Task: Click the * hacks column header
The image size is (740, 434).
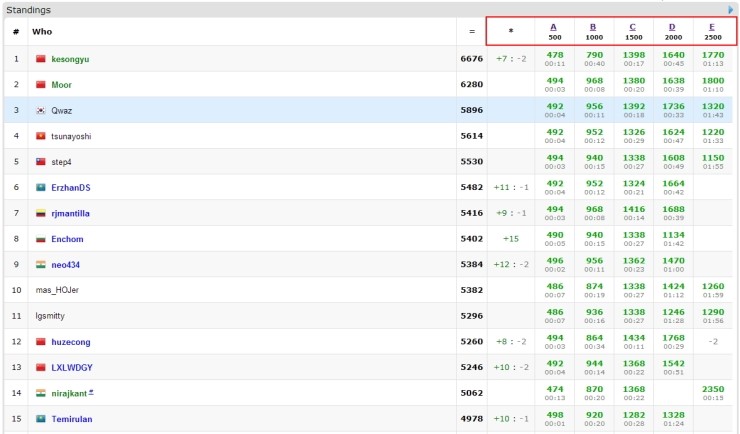Action: point(511,31)
